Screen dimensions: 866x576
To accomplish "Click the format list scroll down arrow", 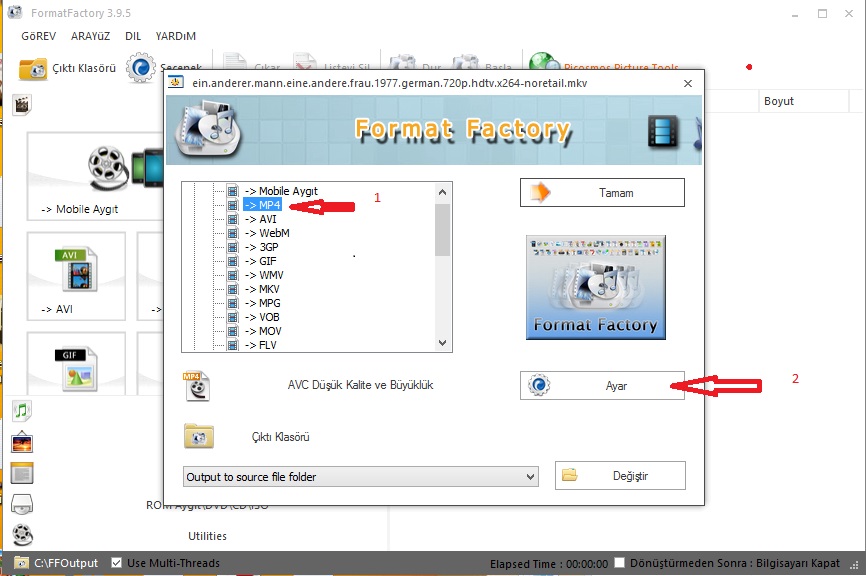I will coord(442,343).
